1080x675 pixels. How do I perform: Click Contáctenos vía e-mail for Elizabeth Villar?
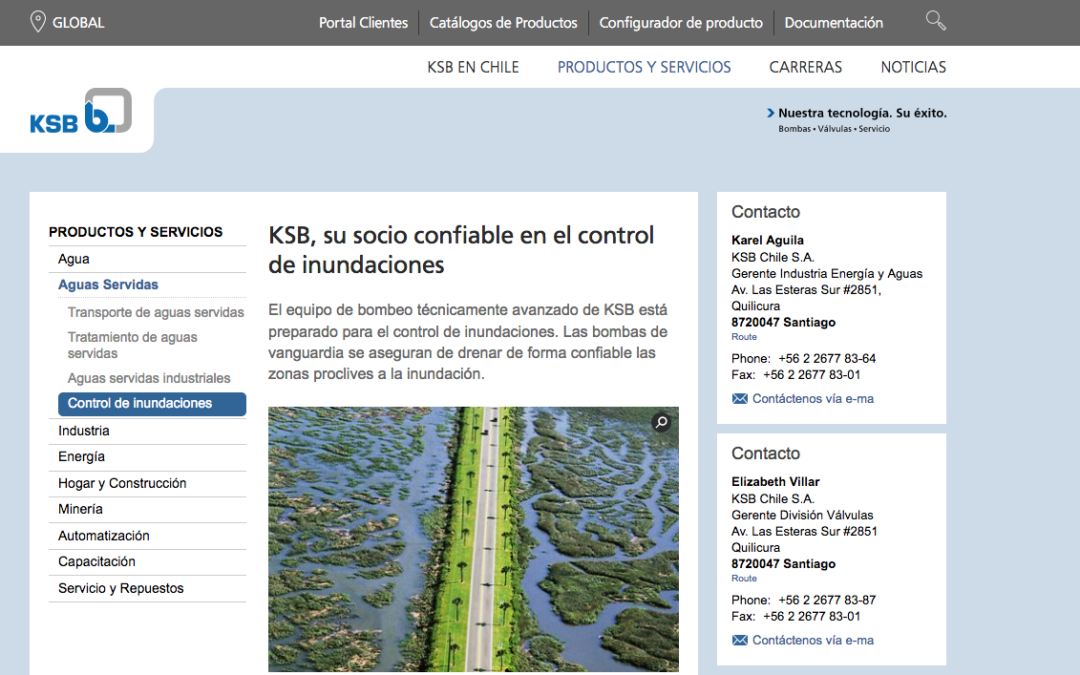coord(813,641)
